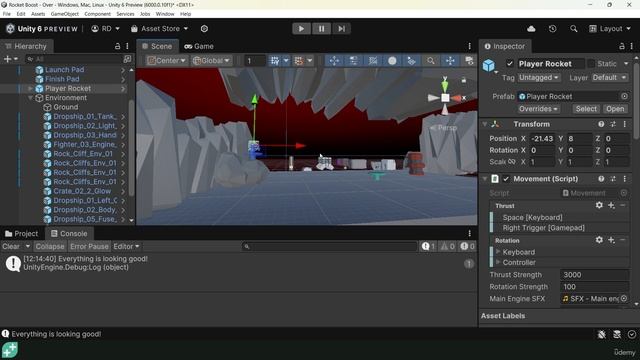The image size is (640, 360).
Task: Click the Clear button in Console
Action: point(11,246)
